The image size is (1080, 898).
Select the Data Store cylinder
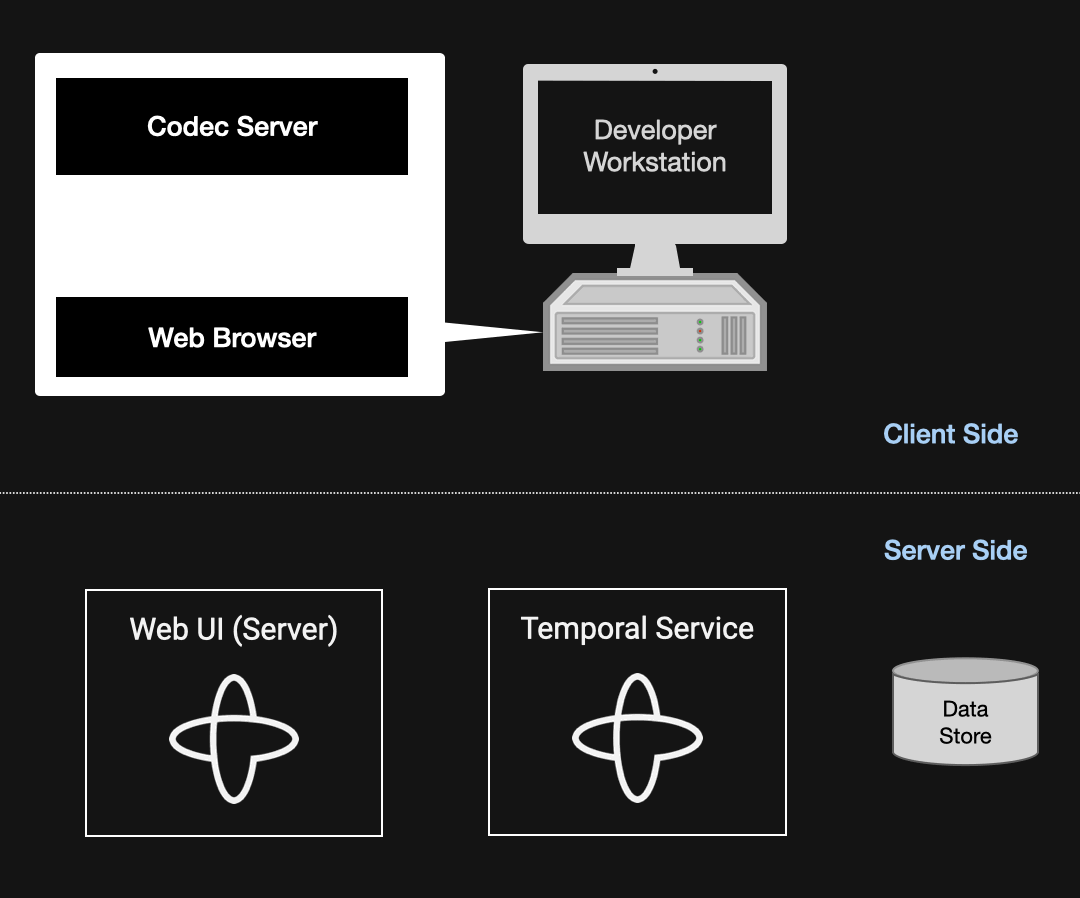[965, 711]
